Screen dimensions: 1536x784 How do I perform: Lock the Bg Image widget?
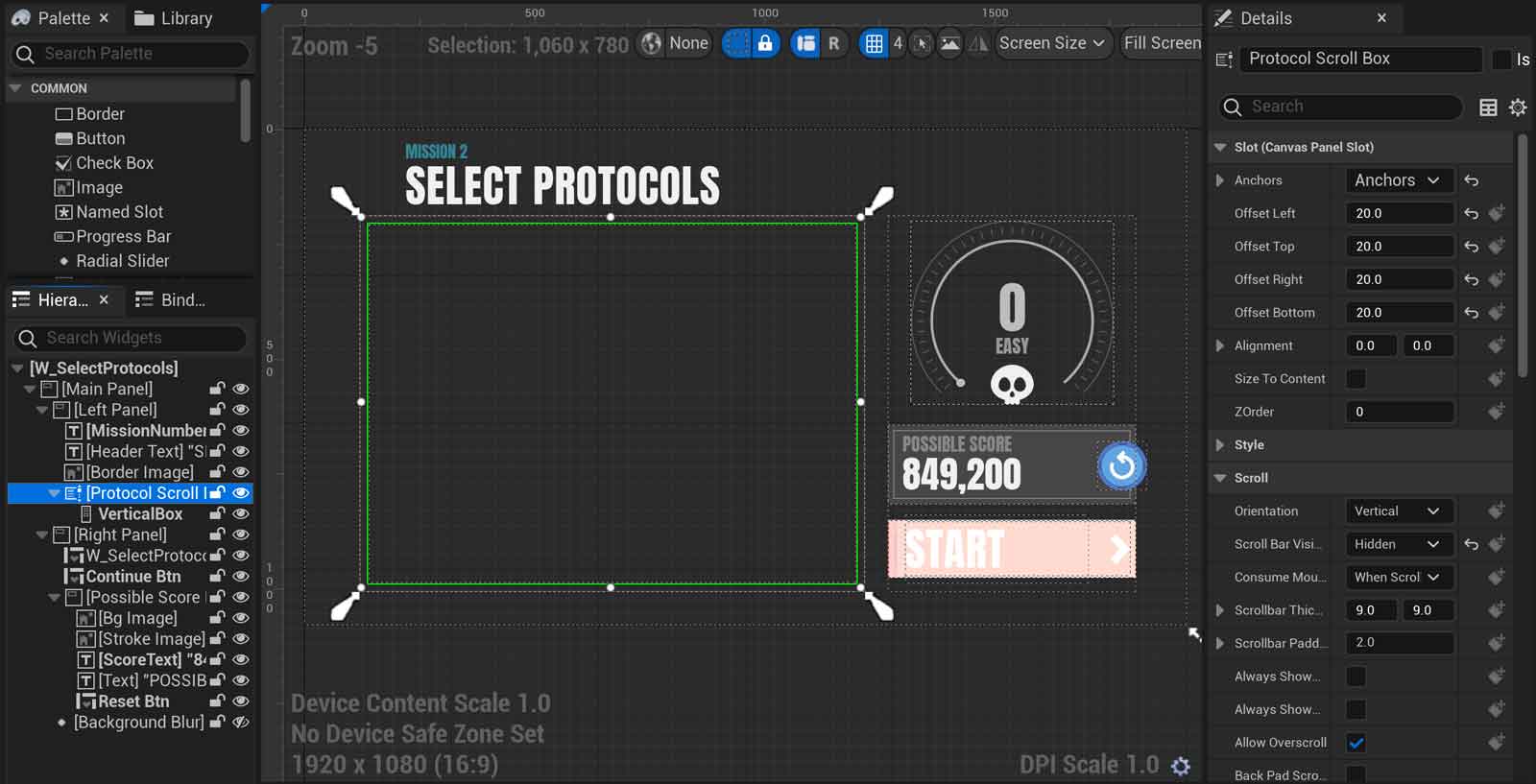point(218,618)
